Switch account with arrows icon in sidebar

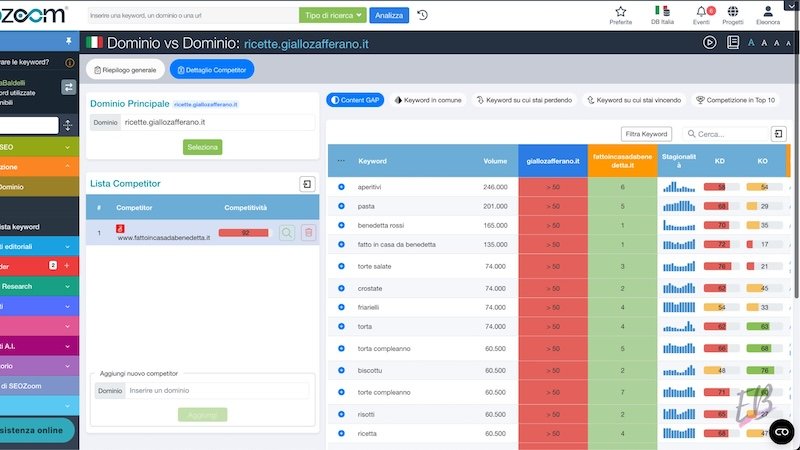click(x=68, y=87)
